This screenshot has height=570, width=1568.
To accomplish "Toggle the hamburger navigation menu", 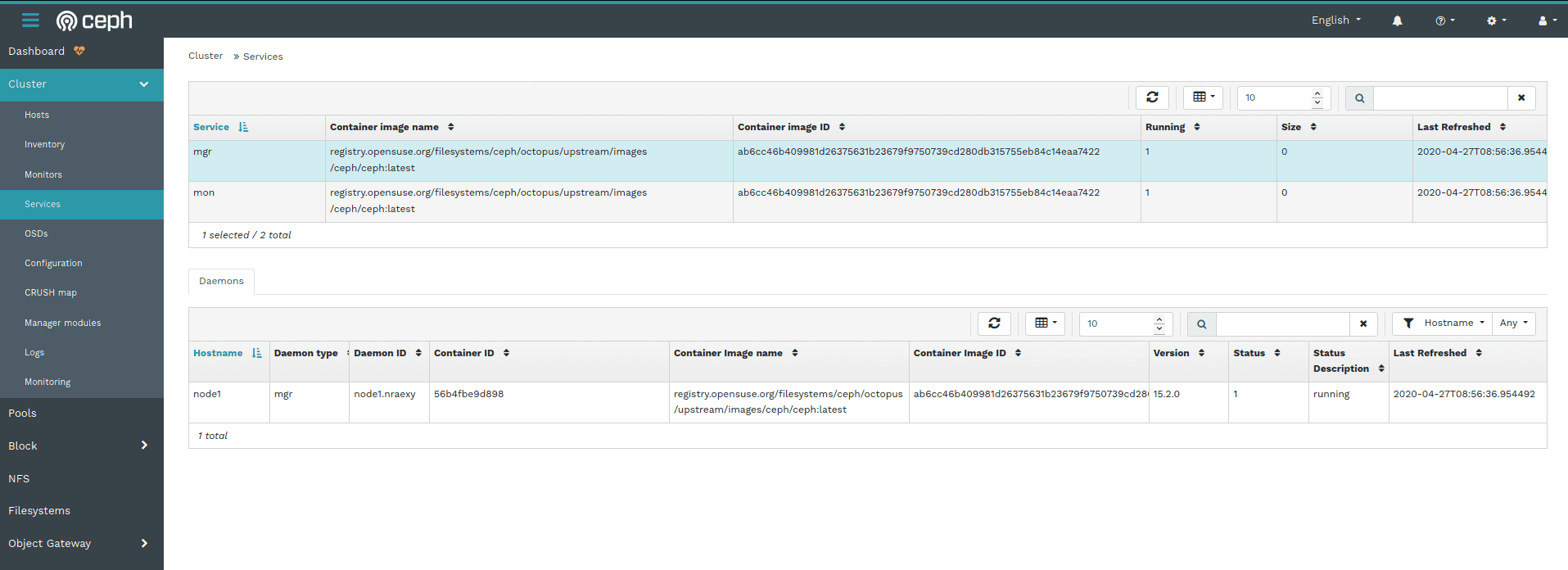I will click(30, 20).
